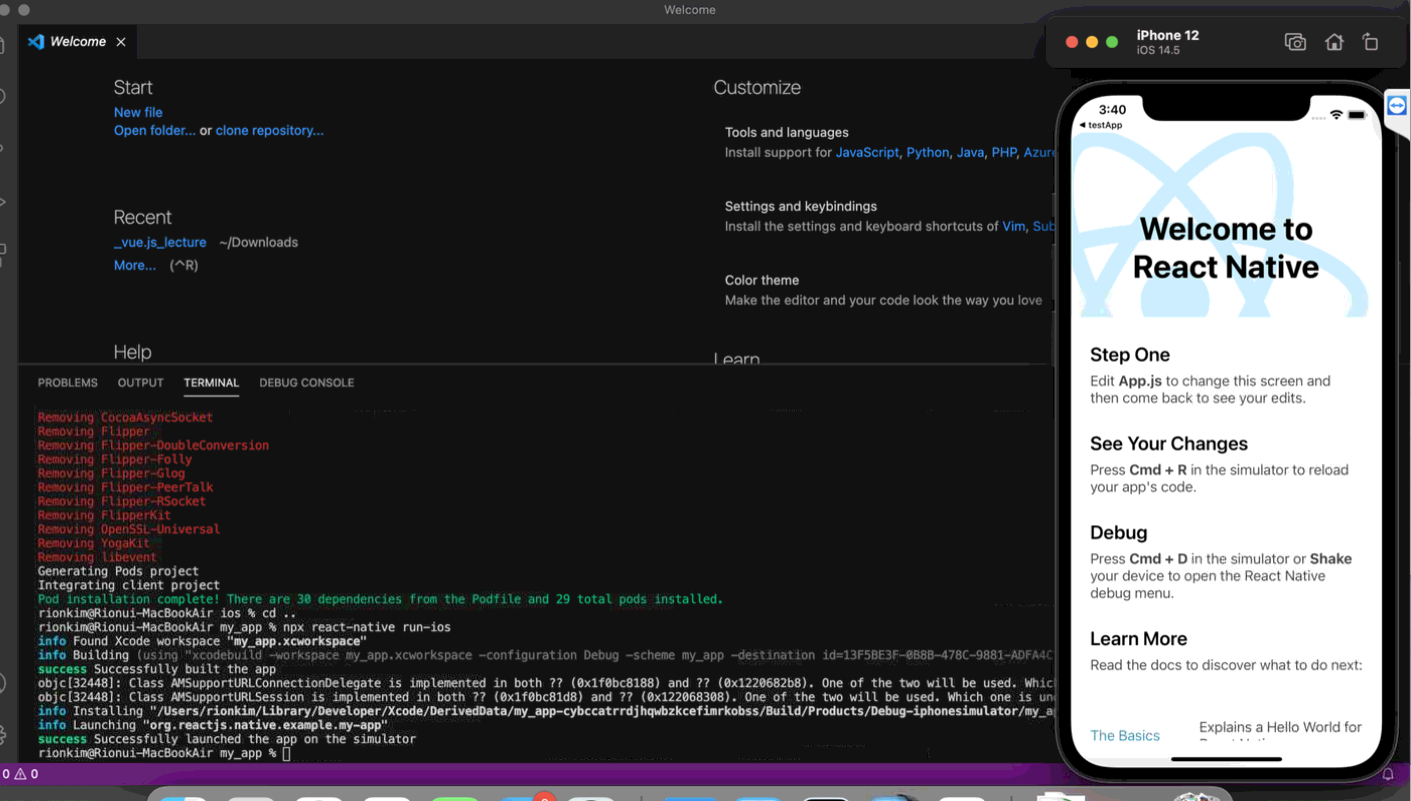Click terminal line Removing Flipper-Folly
The height and width of the screenshot is (801, 1411).
115,459
